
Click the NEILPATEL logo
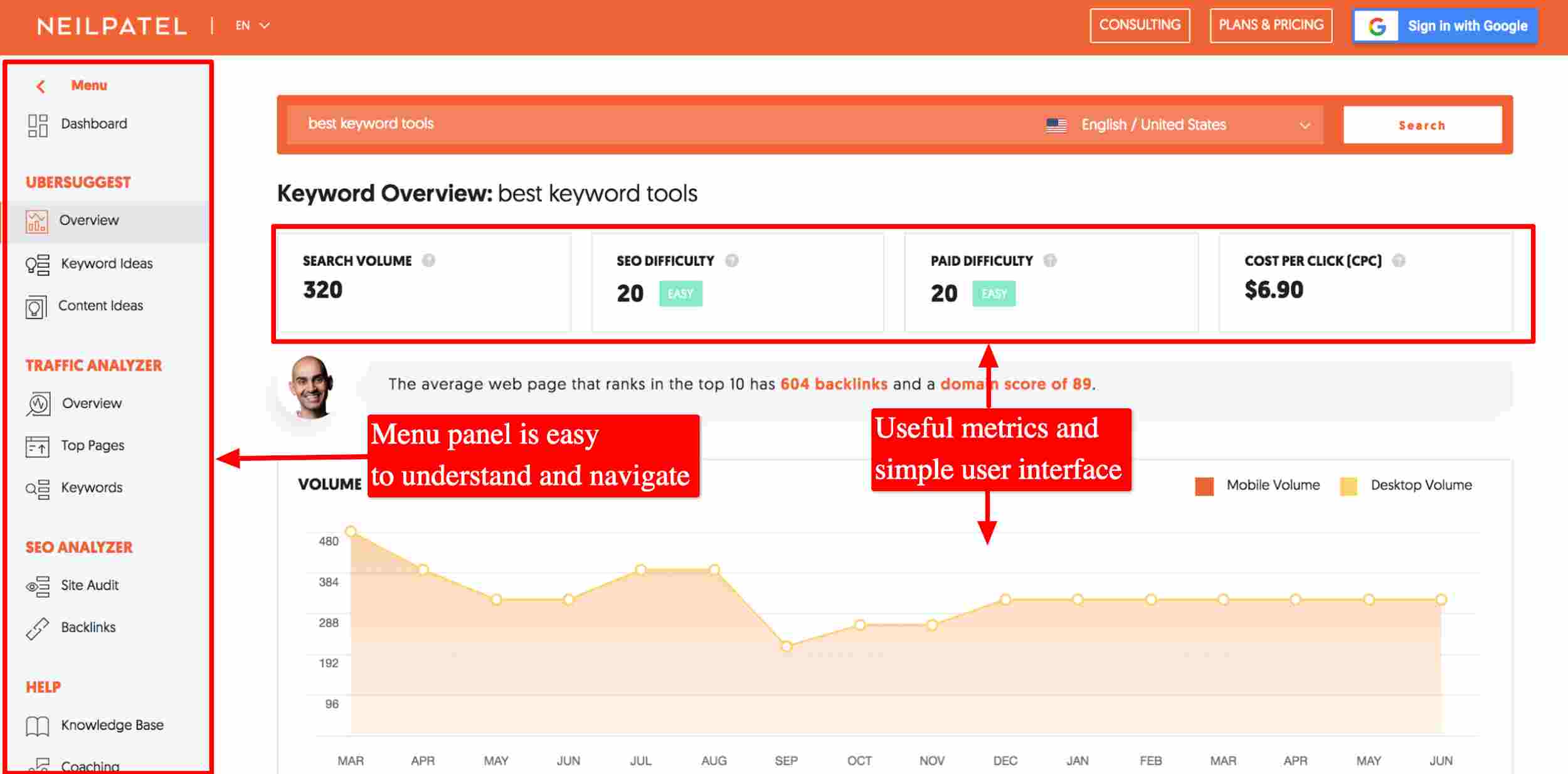pos(112,26)
